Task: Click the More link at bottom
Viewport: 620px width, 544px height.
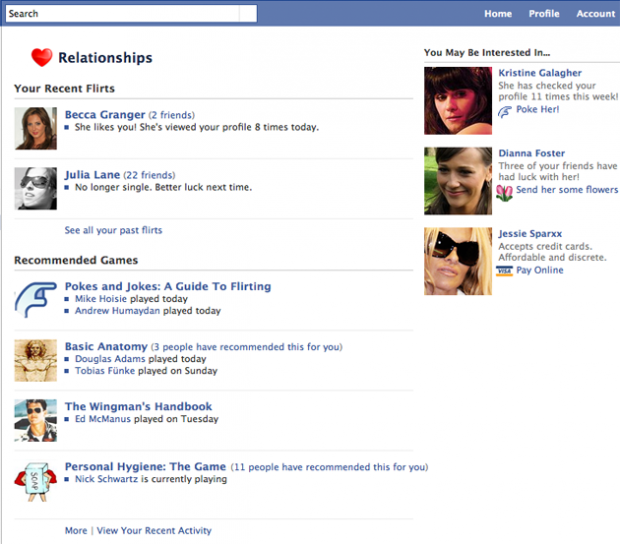Action: click(x=76, y=531)
